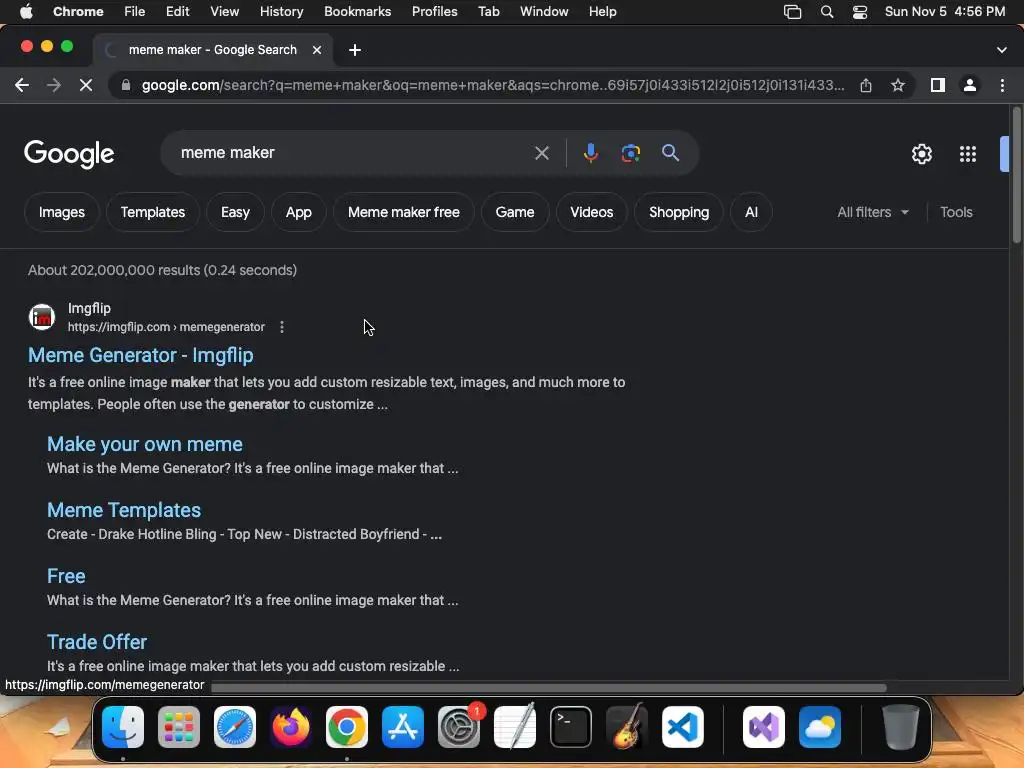Open Visual Studio purple icon in dock
This screenshot has width=1024, height=768.
(763, 727)
